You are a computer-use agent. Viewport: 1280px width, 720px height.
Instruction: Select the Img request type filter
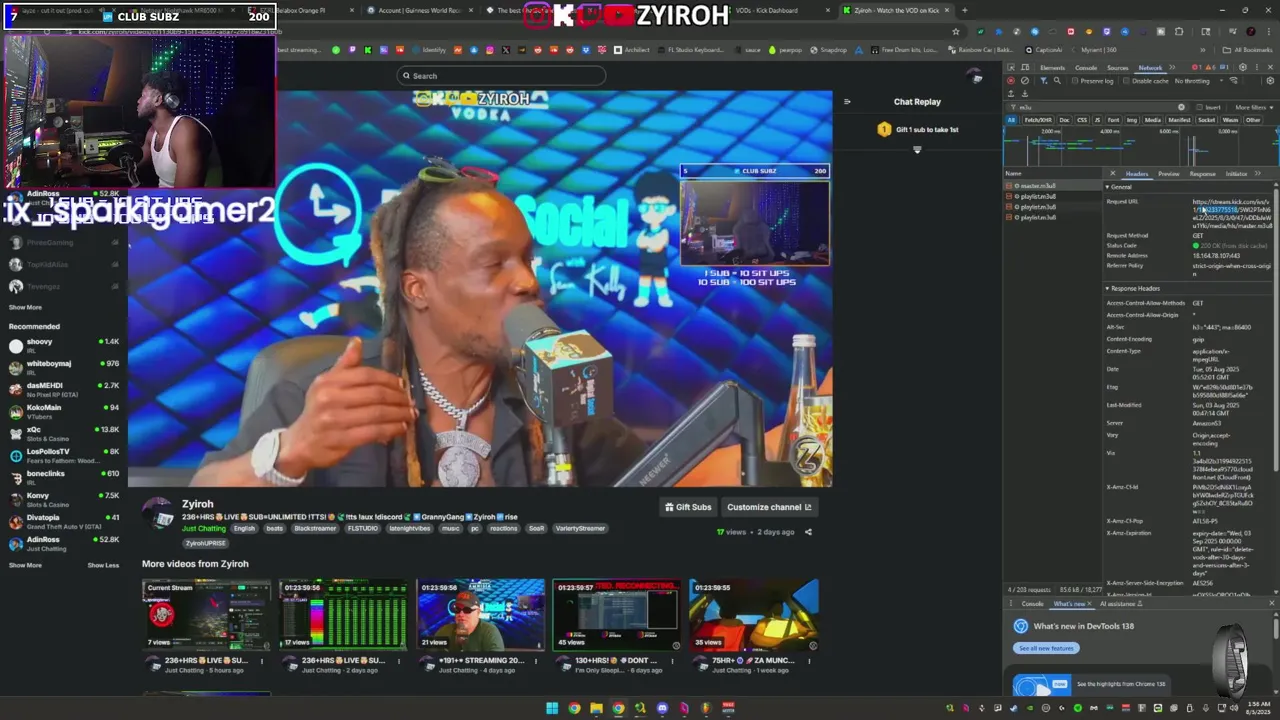[1131, 120]
